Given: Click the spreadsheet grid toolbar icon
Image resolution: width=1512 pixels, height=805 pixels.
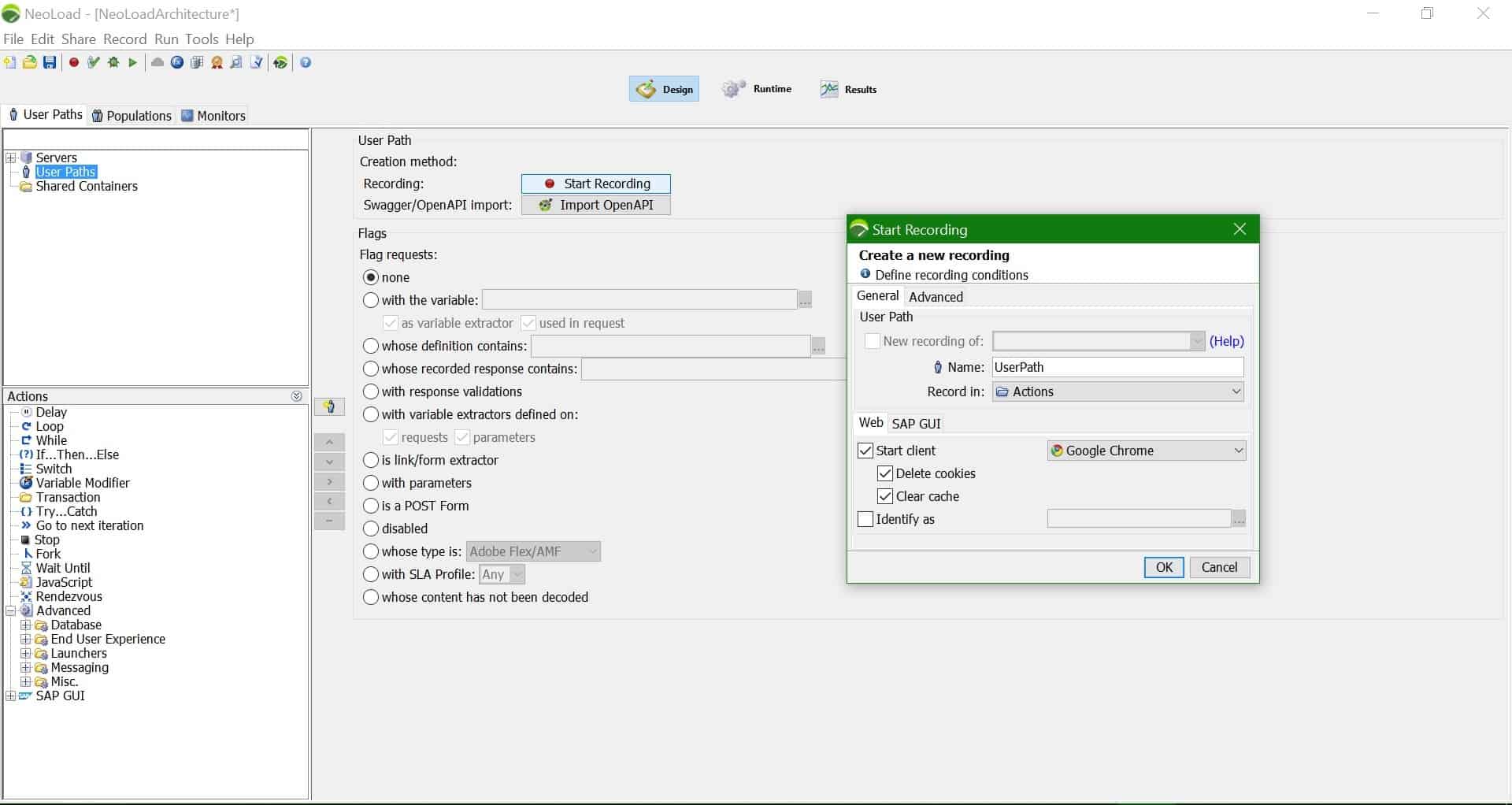Looking at the screenshot, I should pyautogui.click(x=197, y=62).
